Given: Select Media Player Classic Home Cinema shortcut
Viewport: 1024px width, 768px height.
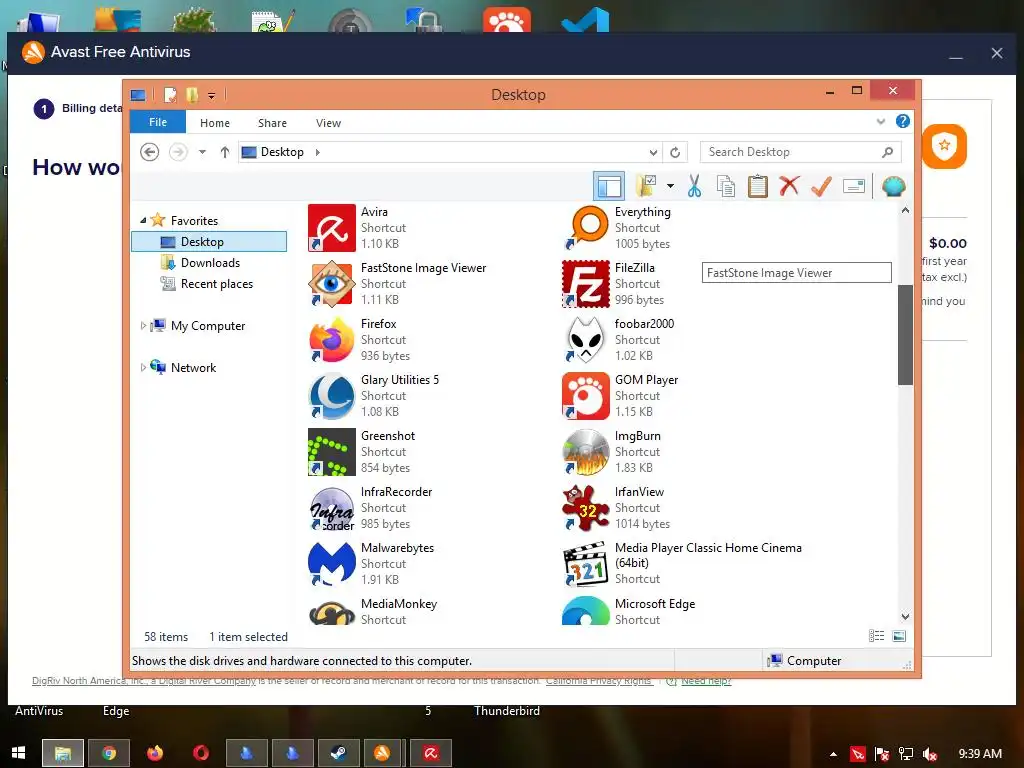Looking at the screenshot, I should pos(586,564).
